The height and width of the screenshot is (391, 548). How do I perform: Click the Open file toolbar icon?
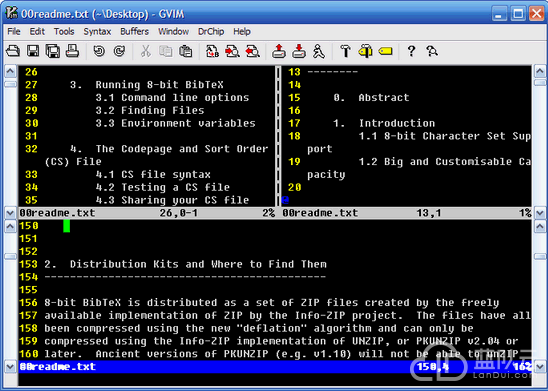pos(13,51)
